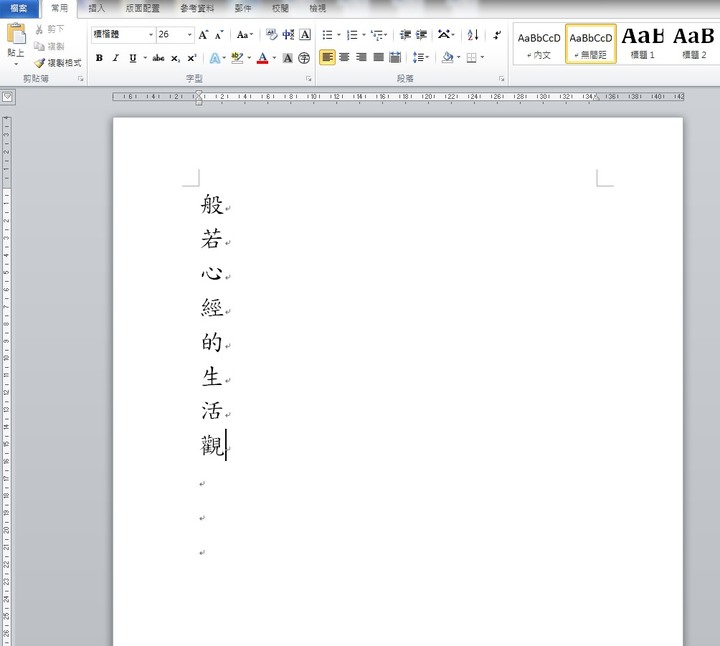Toggle subscript formatting
Screen dimensions: 720x646
point(175,58)
